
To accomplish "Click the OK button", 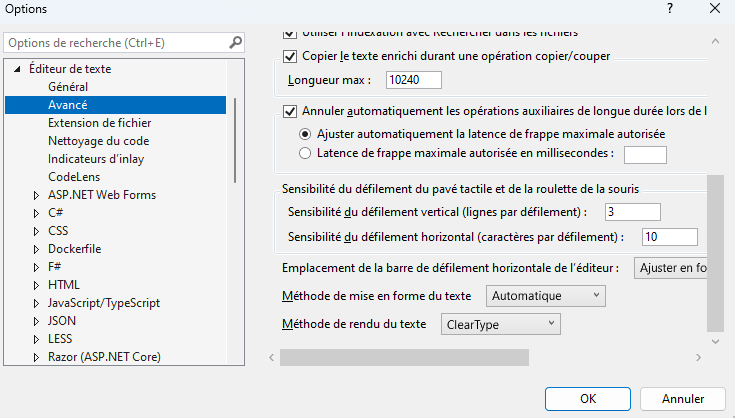I will (589, 397).
